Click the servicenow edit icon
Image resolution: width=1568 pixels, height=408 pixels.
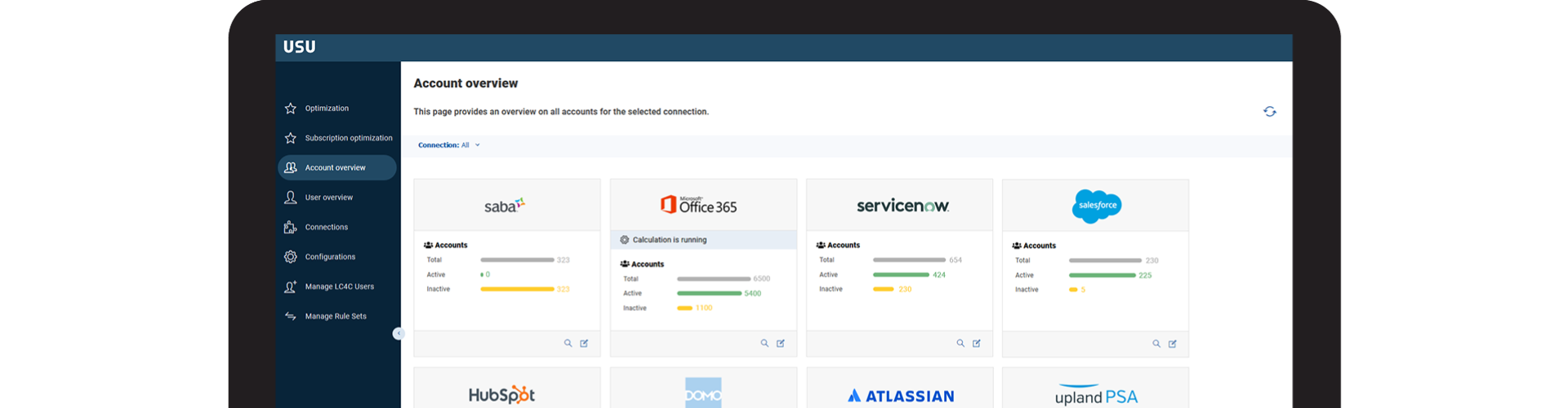[977, 344]
